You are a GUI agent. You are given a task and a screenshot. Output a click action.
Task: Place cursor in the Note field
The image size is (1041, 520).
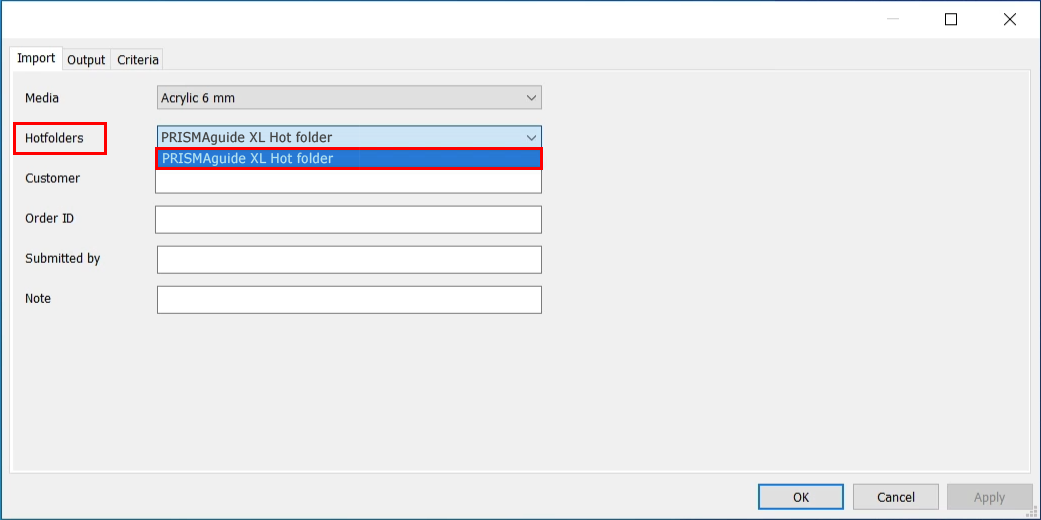[349, 299]
